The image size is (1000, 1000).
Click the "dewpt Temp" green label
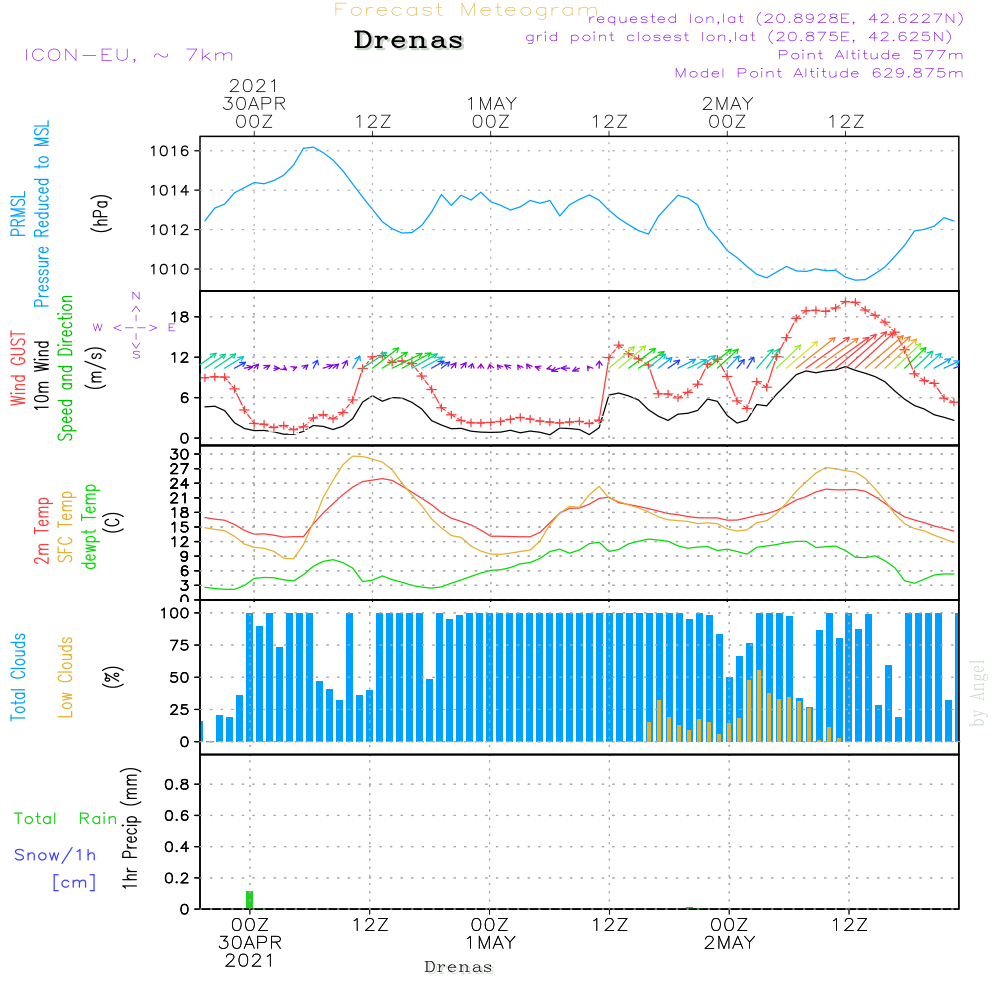tap(90, 526)
